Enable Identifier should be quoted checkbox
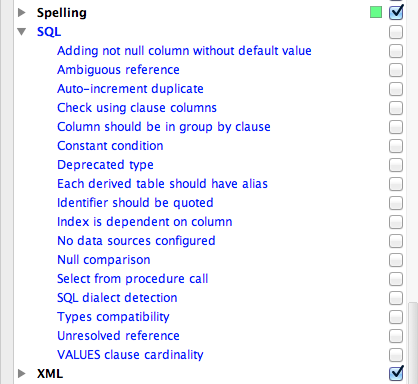418x384 pixels. pyautogui.click(x=396, y=203)
